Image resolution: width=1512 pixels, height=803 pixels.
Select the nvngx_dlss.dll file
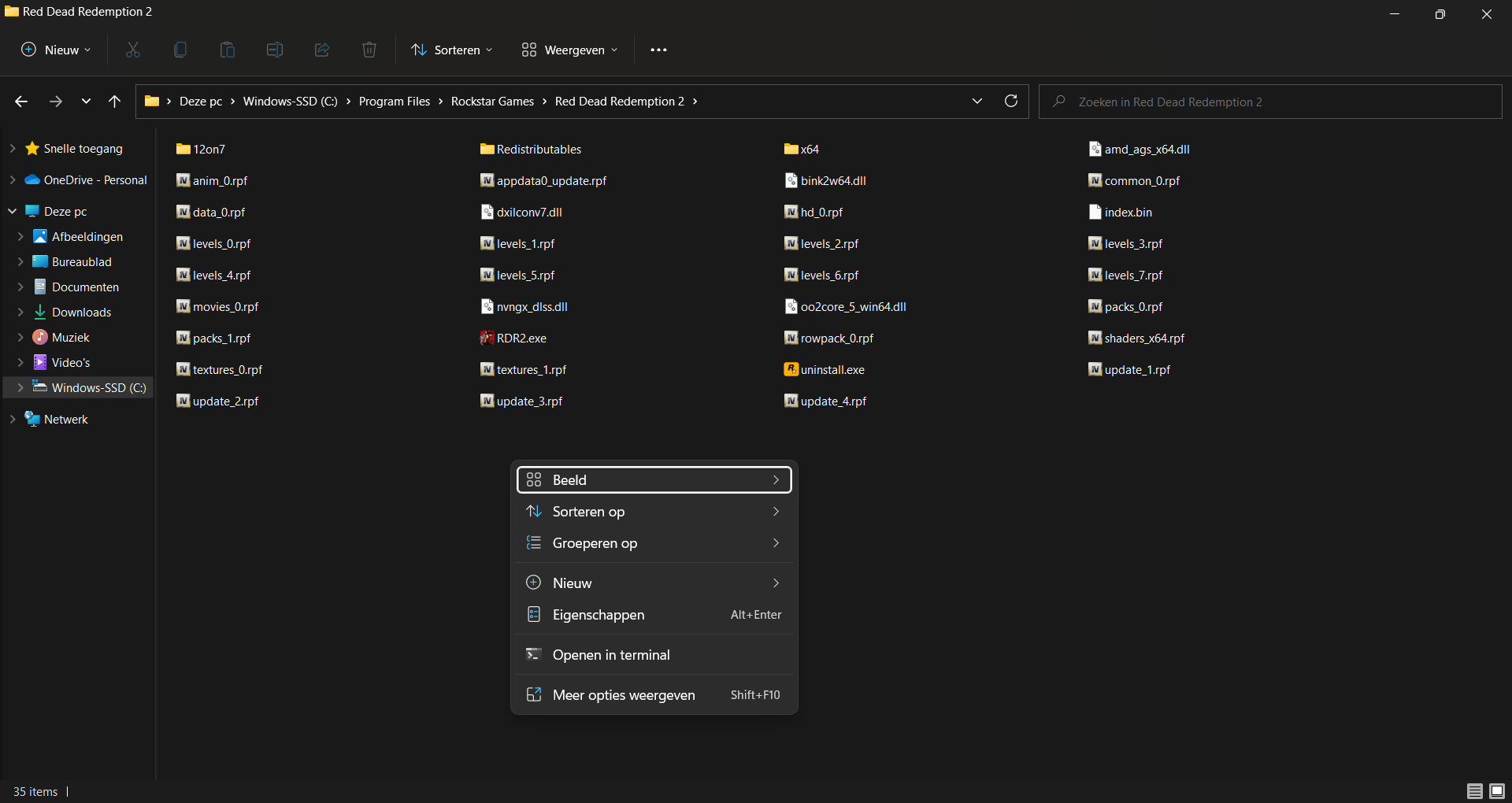[524, 306]
